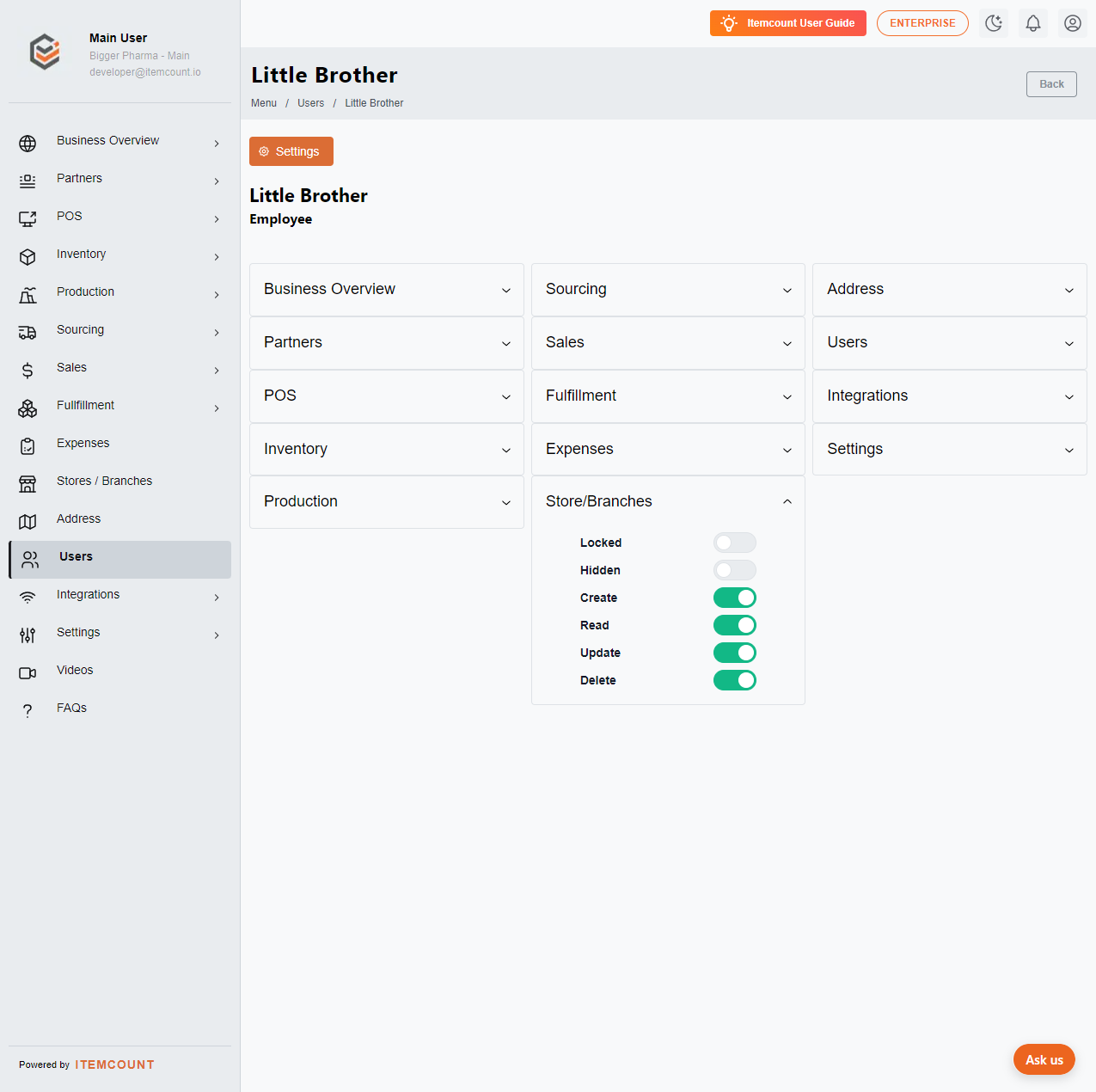
Task: Click the ITEMCOUNT powered-by link
Action: pos(114,1064)
